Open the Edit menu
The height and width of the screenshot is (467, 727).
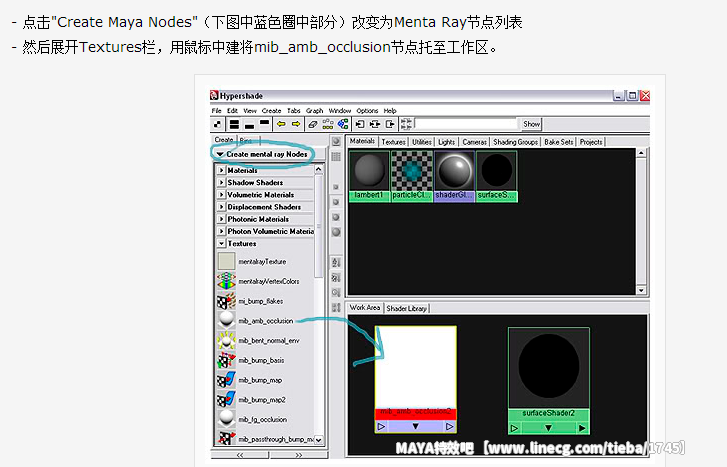pos(232,111)
